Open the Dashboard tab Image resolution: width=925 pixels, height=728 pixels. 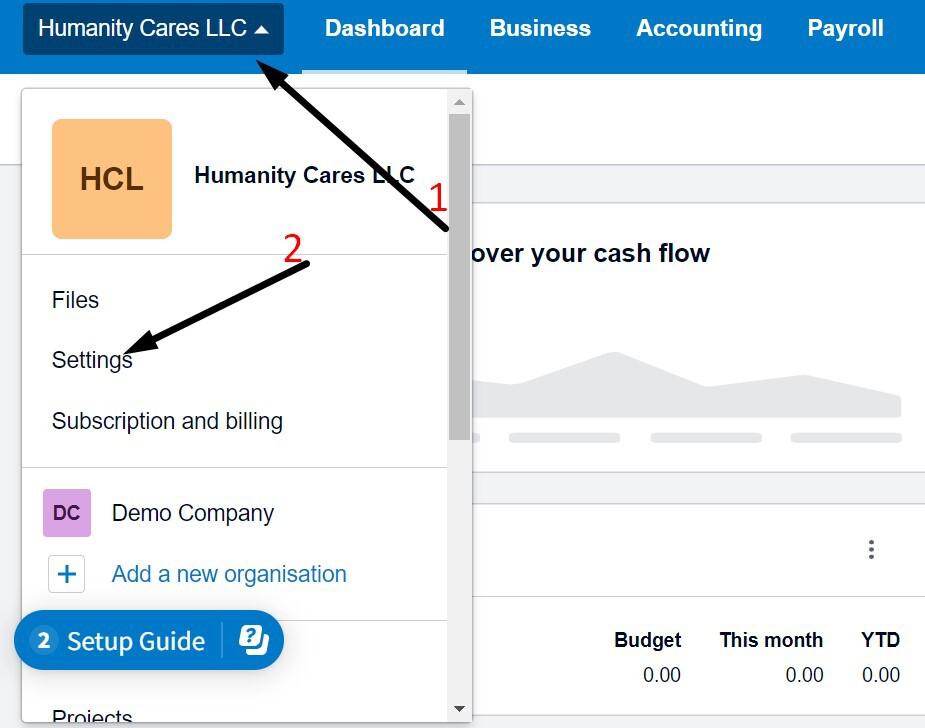[x=385, y=28]
